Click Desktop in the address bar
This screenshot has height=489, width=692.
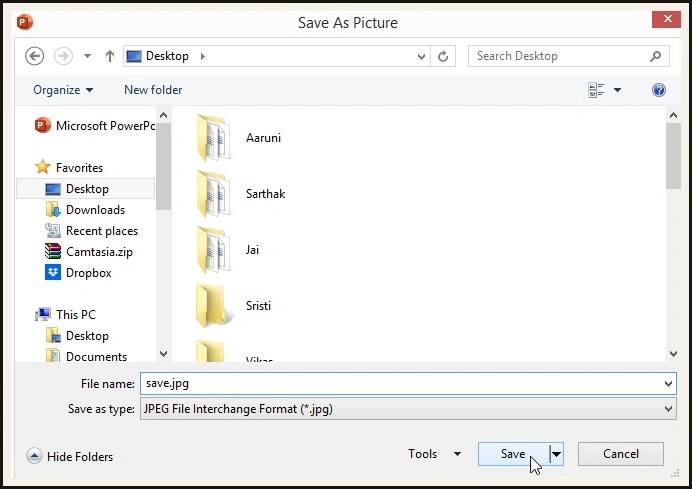(x=167, y=56)
